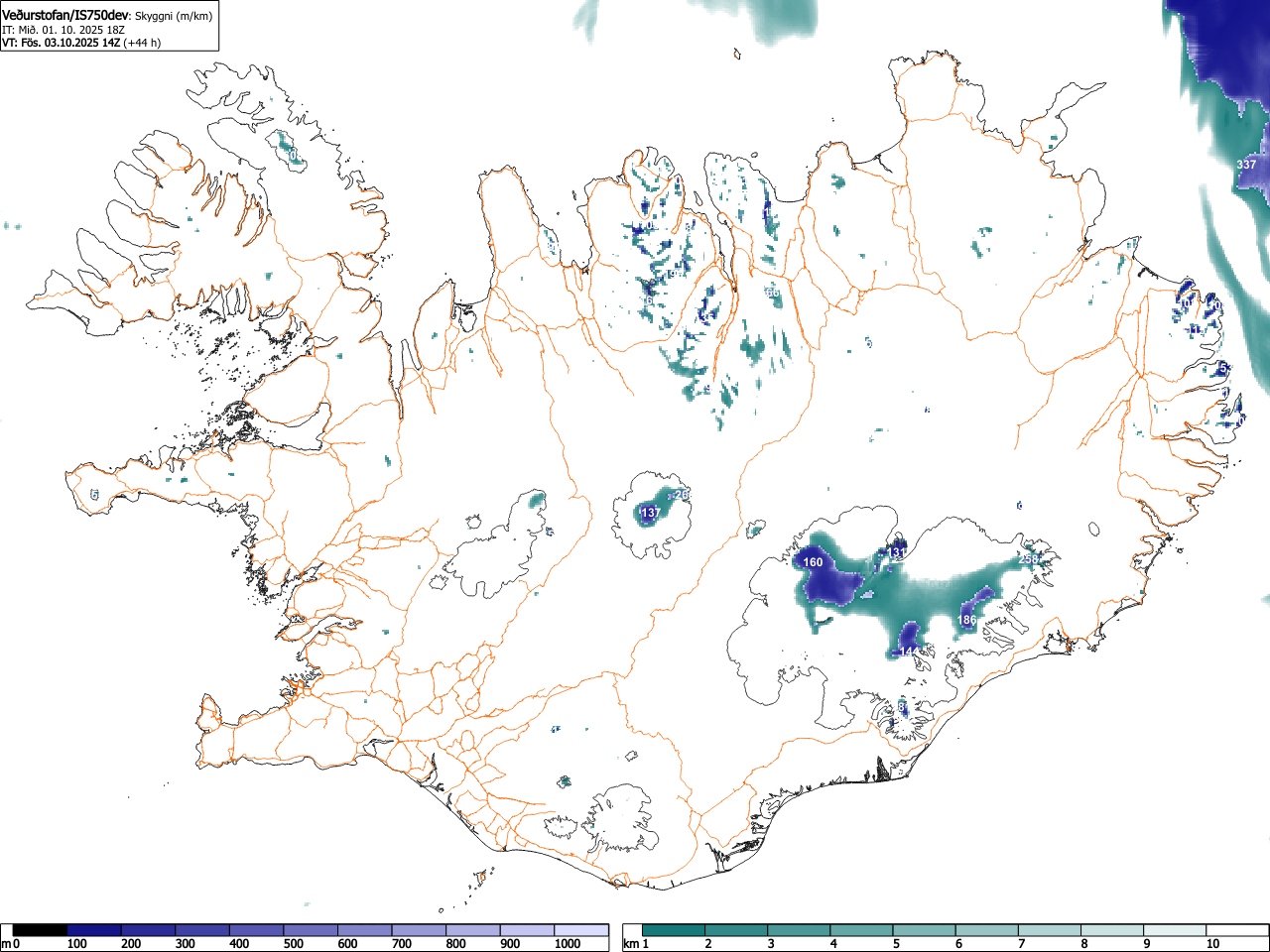Image resolution: width=1270 pixels, height=952 pixels.
Task: Click the '900' tick on the meter scale
Action: point(509,944)
